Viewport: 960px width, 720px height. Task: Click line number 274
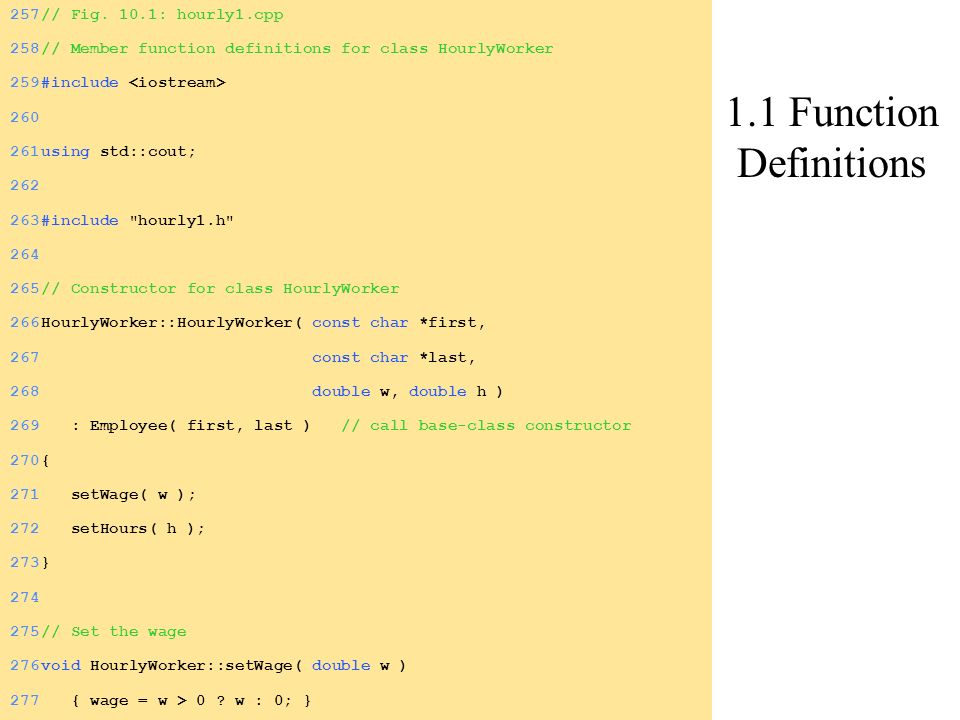click(24, 597)
